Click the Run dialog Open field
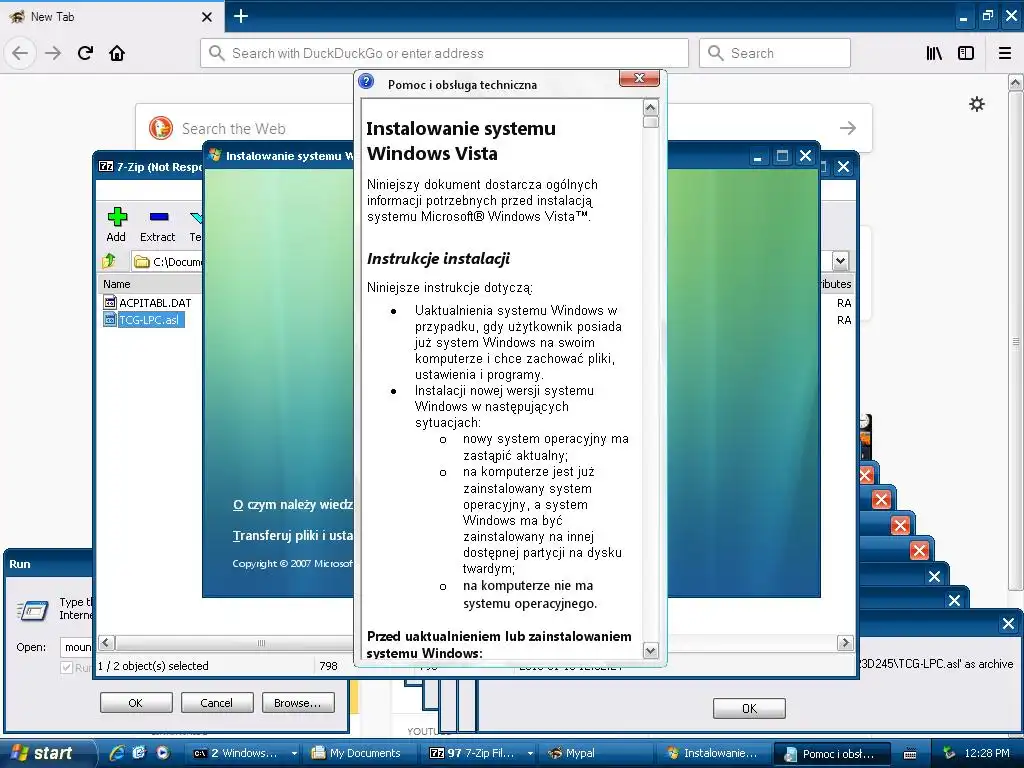Image resolution: width=1024 pixels, height=768 pixels. coord(76,647)
